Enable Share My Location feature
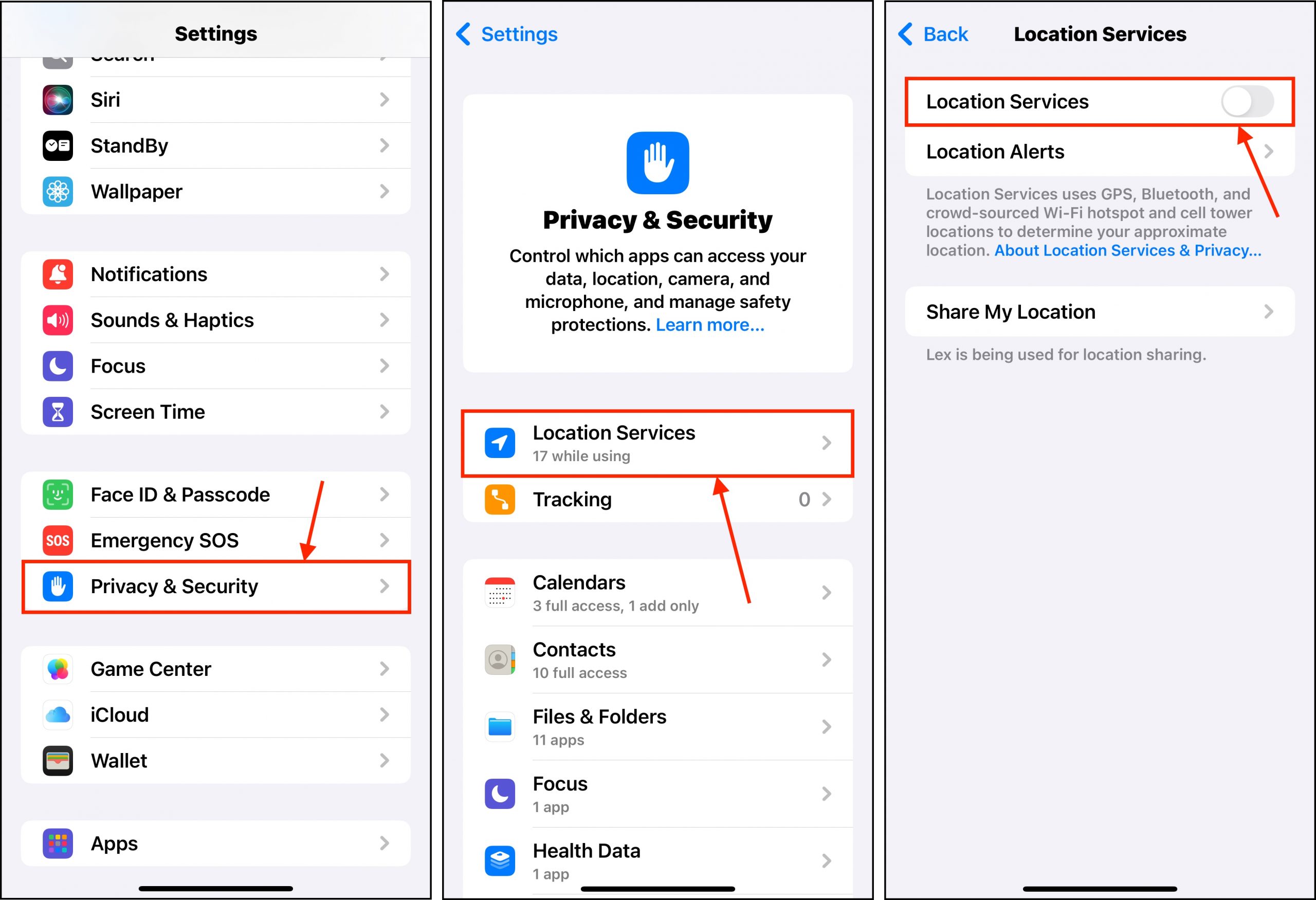 (1096, 311)
